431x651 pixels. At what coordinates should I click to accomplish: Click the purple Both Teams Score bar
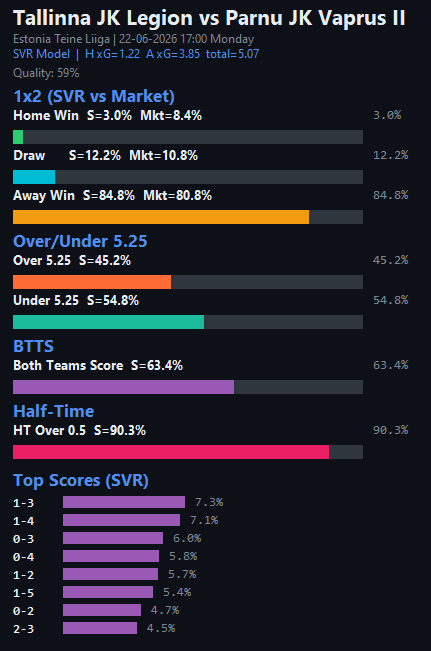123,387
